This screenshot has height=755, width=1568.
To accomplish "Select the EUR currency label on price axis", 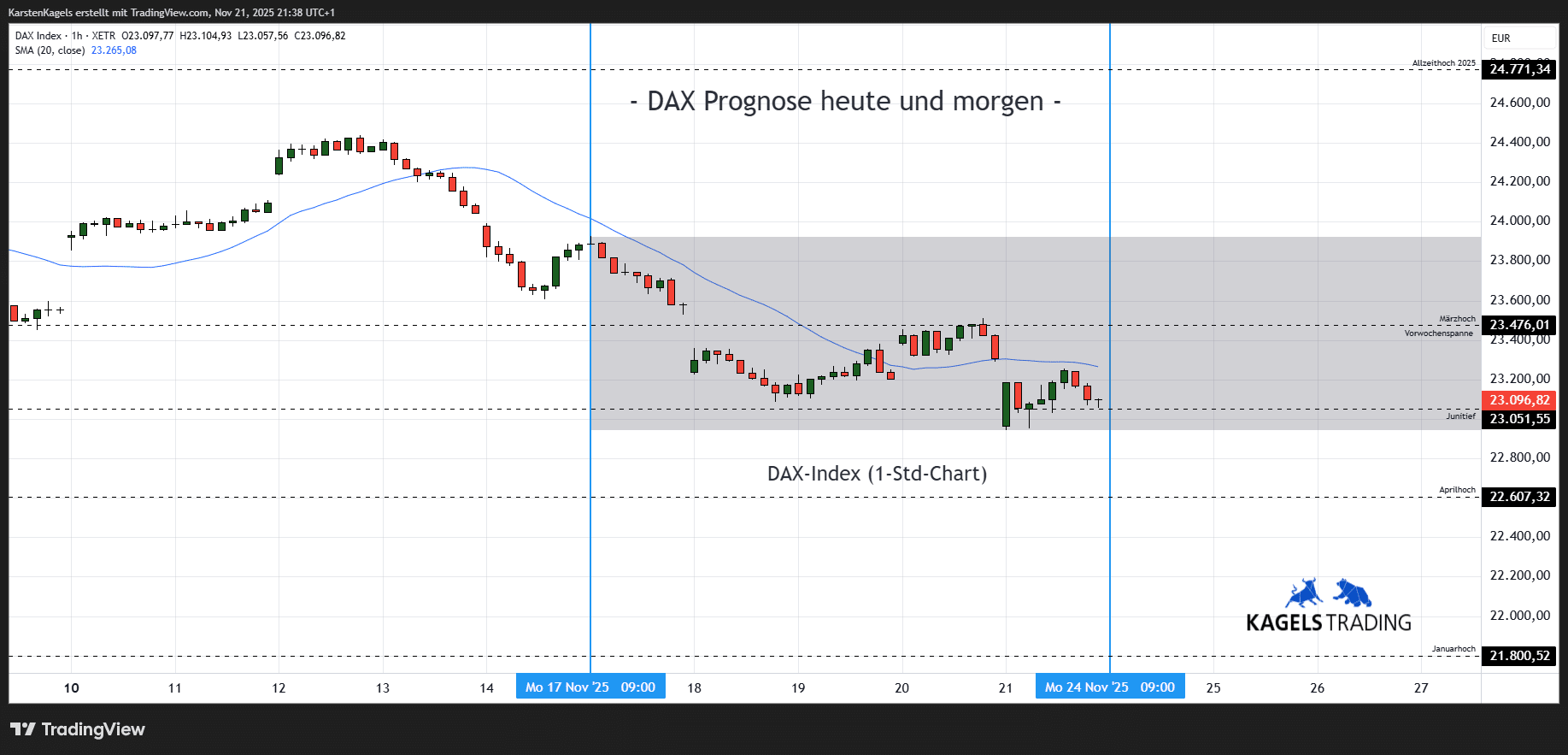I will [x=1500, y=38].
